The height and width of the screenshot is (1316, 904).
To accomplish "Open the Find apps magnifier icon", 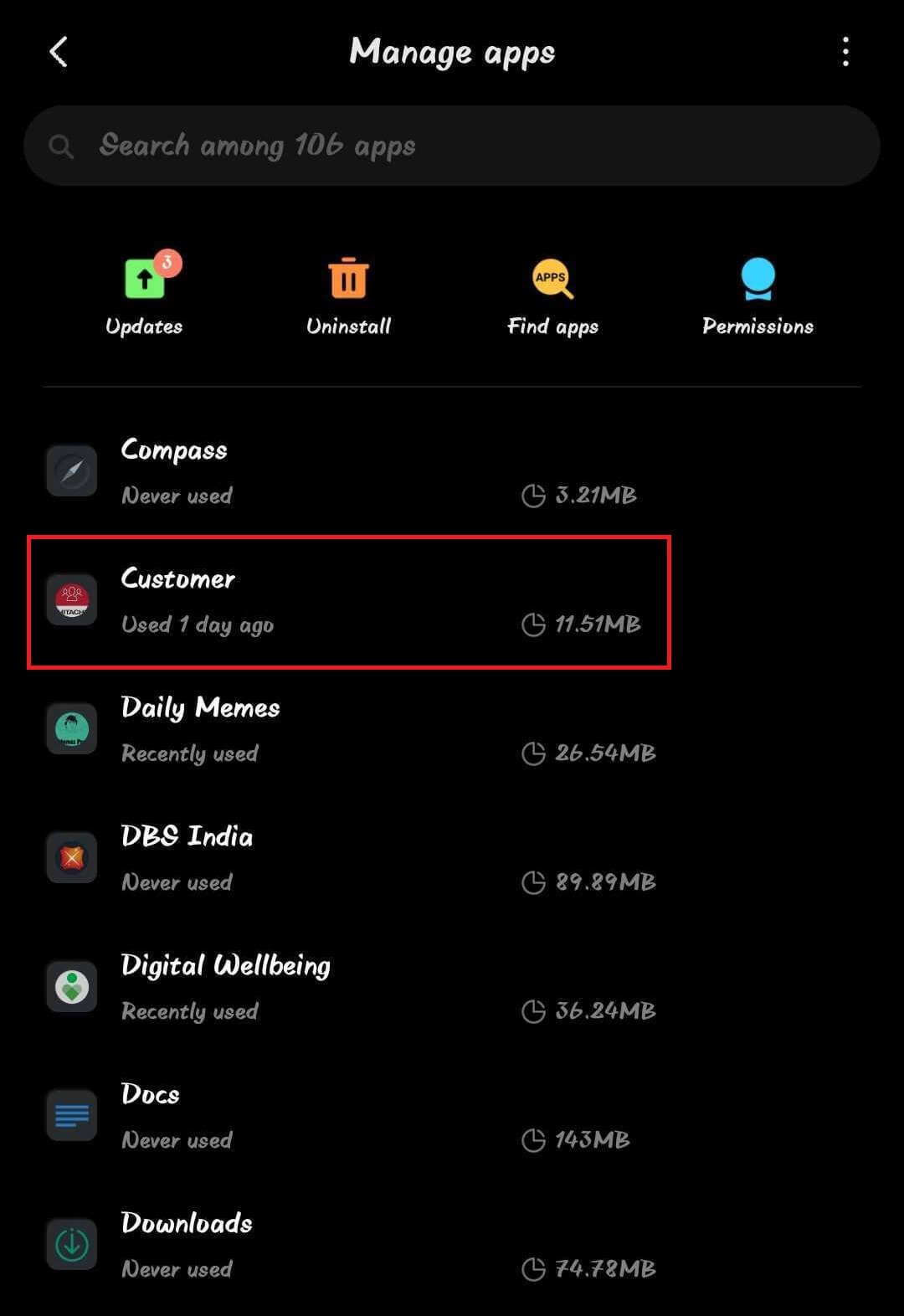I will pyautogui.click(x=552, y=279).
